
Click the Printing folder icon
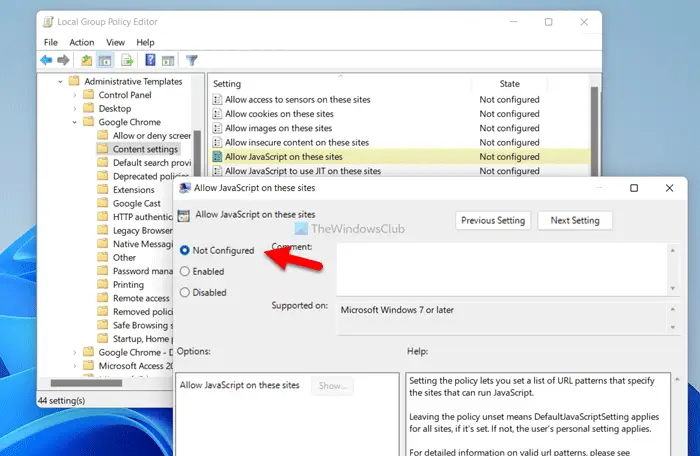point(103,284)
